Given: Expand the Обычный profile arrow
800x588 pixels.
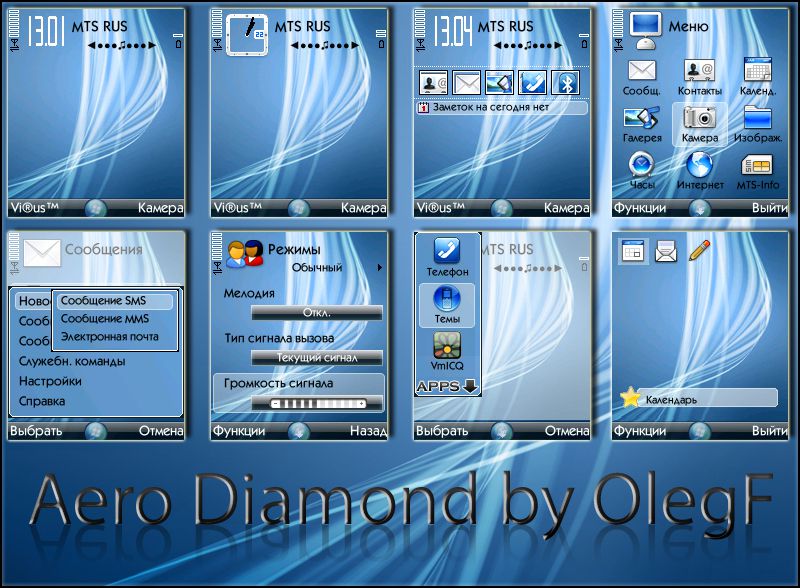Looking at the screenshot, I should coord(379,268).
